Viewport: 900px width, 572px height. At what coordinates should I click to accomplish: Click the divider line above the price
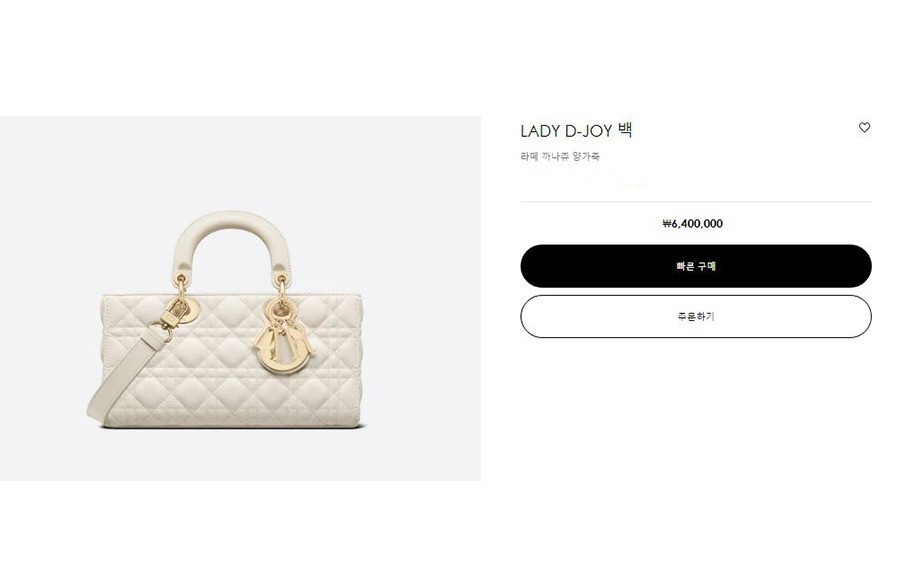(696, 202)
